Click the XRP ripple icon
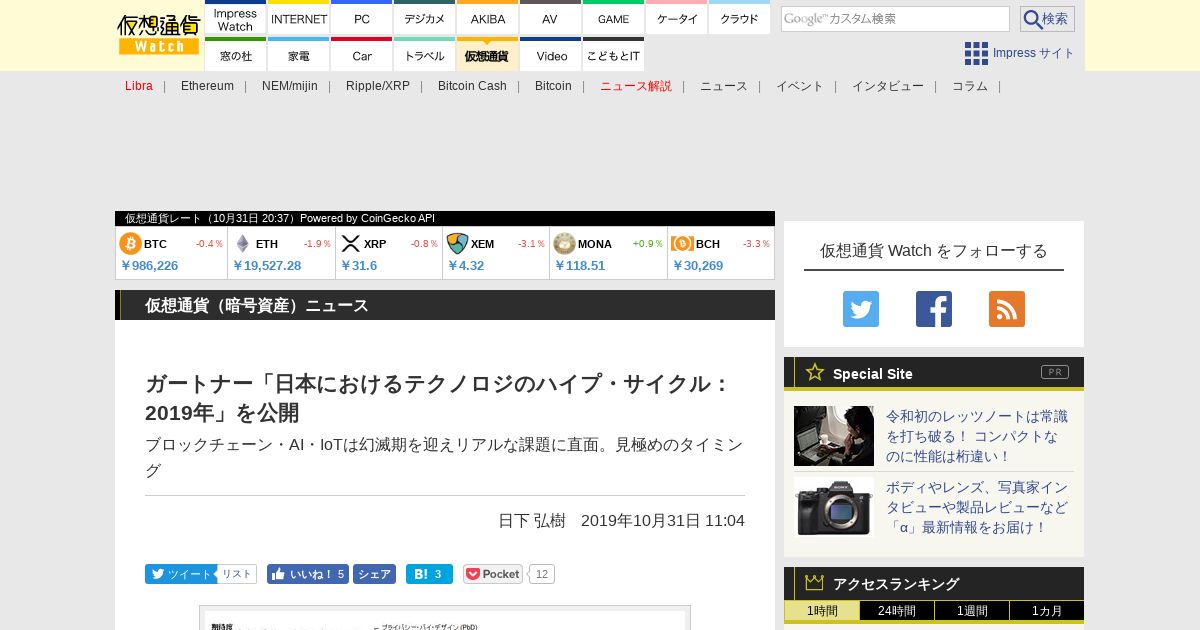This screenshot has width=1200, height=630. click(350, 243)
